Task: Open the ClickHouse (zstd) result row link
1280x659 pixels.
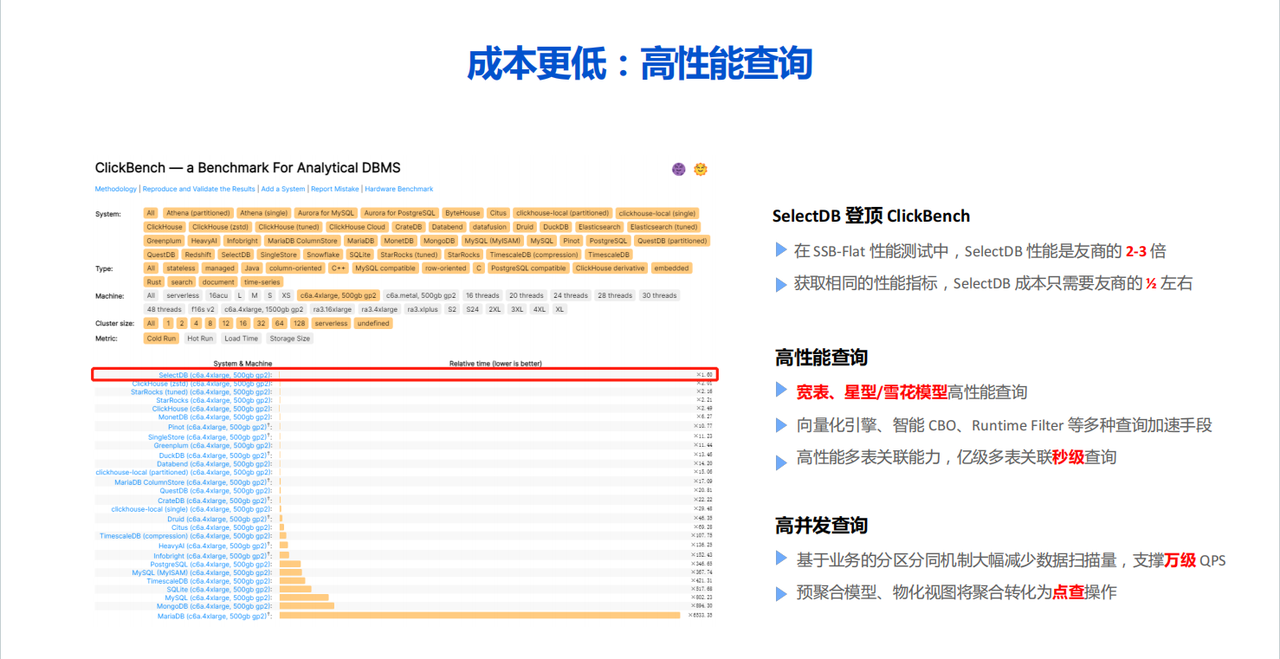Action: pos(201,383)
